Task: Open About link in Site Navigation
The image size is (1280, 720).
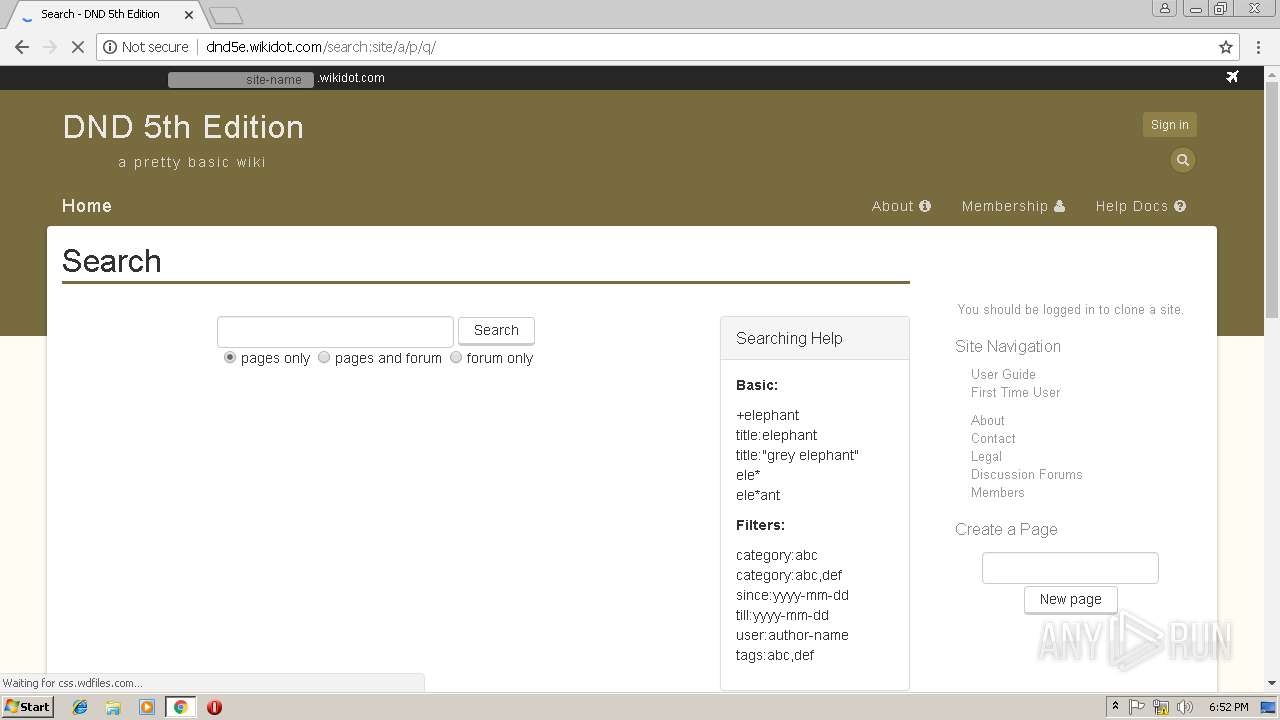Action: [987, 420]
